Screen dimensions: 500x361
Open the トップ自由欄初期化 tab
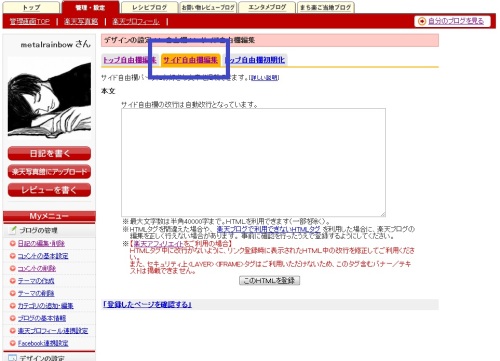(x=255, y=60)
